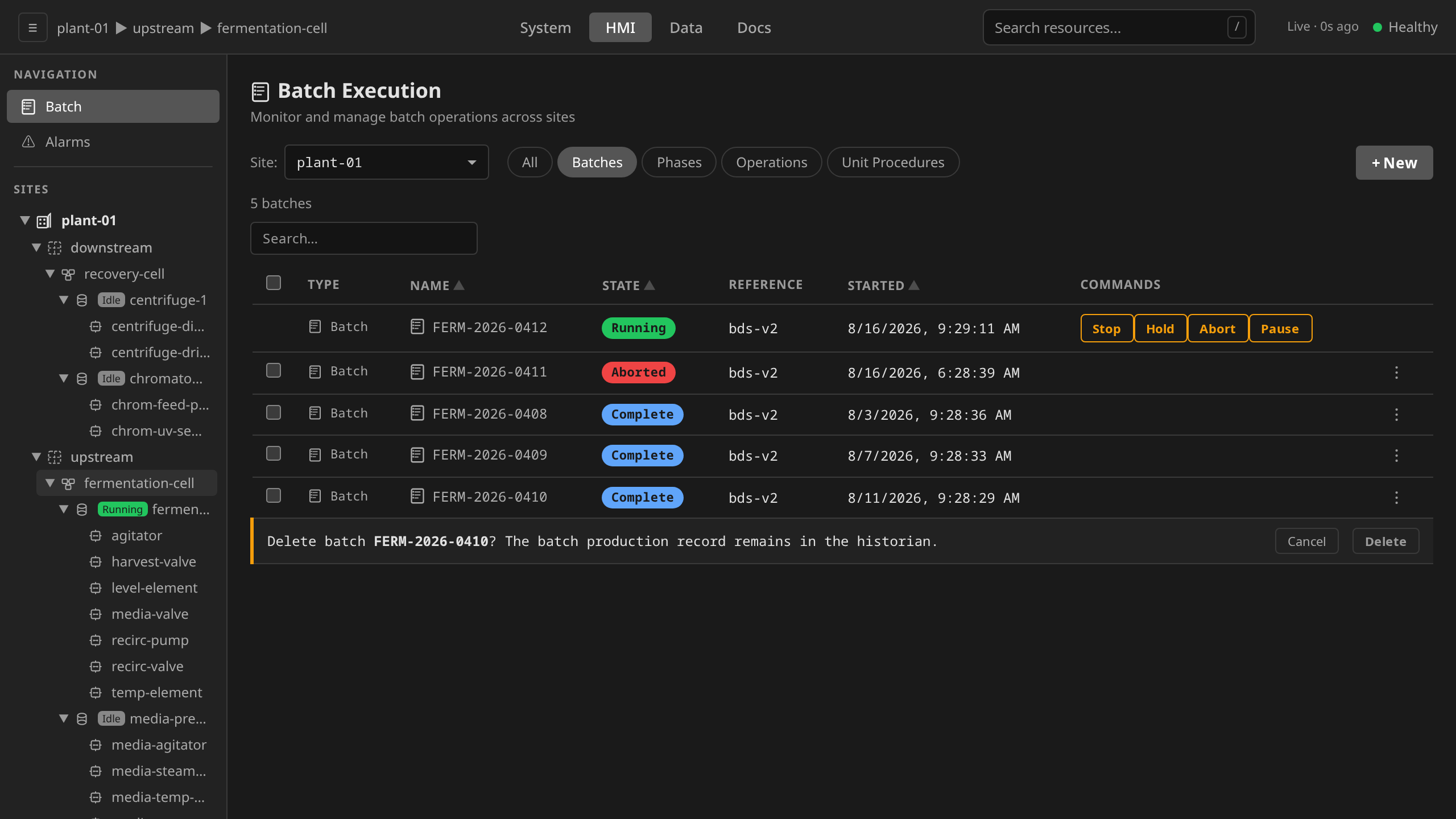Image resolution: width=1456 pixels, height=819 pixels.
Task: Check the FERM-2026-0408 row checkbox
Action: (274, 412)
